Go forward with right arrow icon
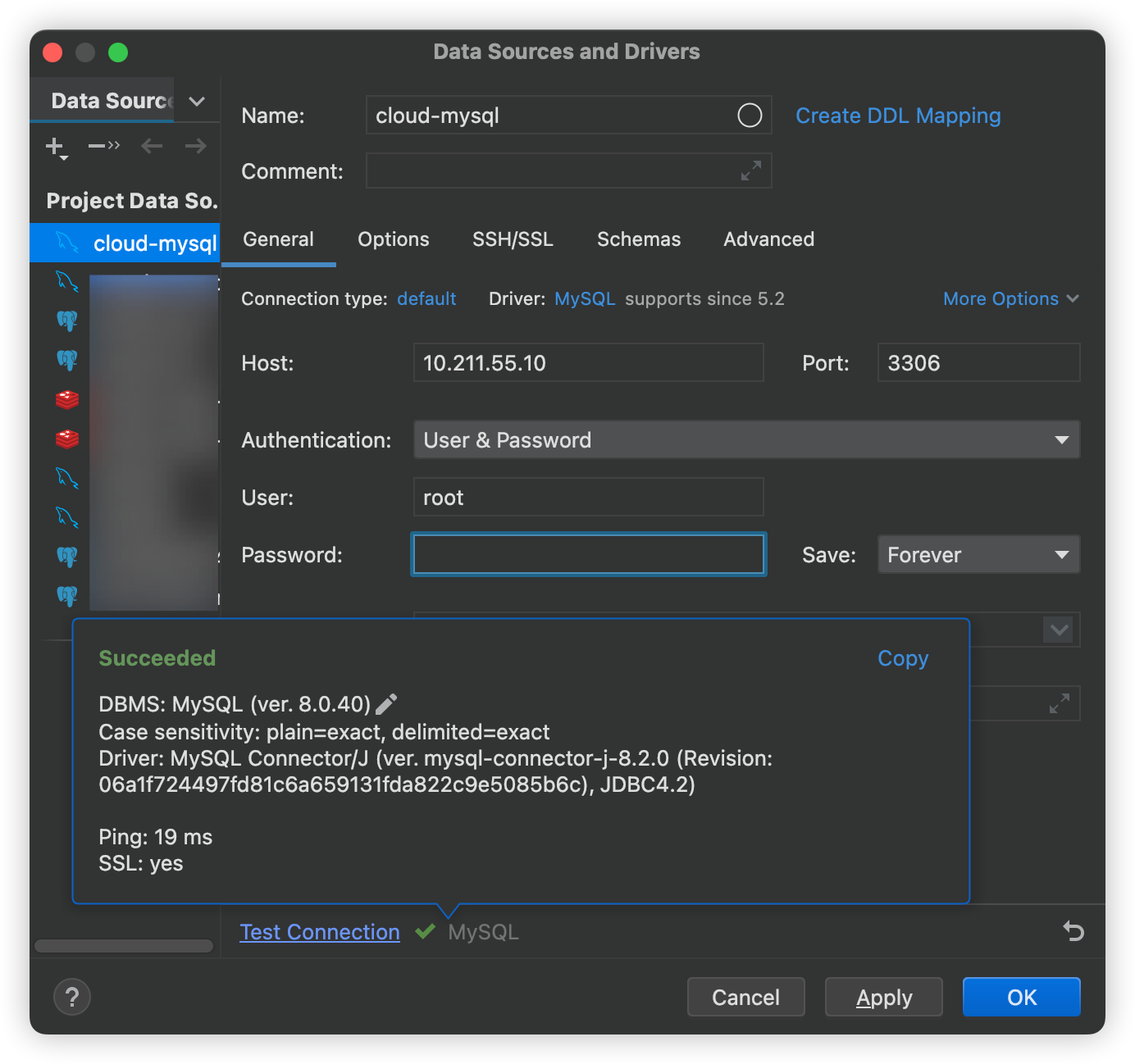Viewport: 1135px width, 1064px height. [196, 146]
